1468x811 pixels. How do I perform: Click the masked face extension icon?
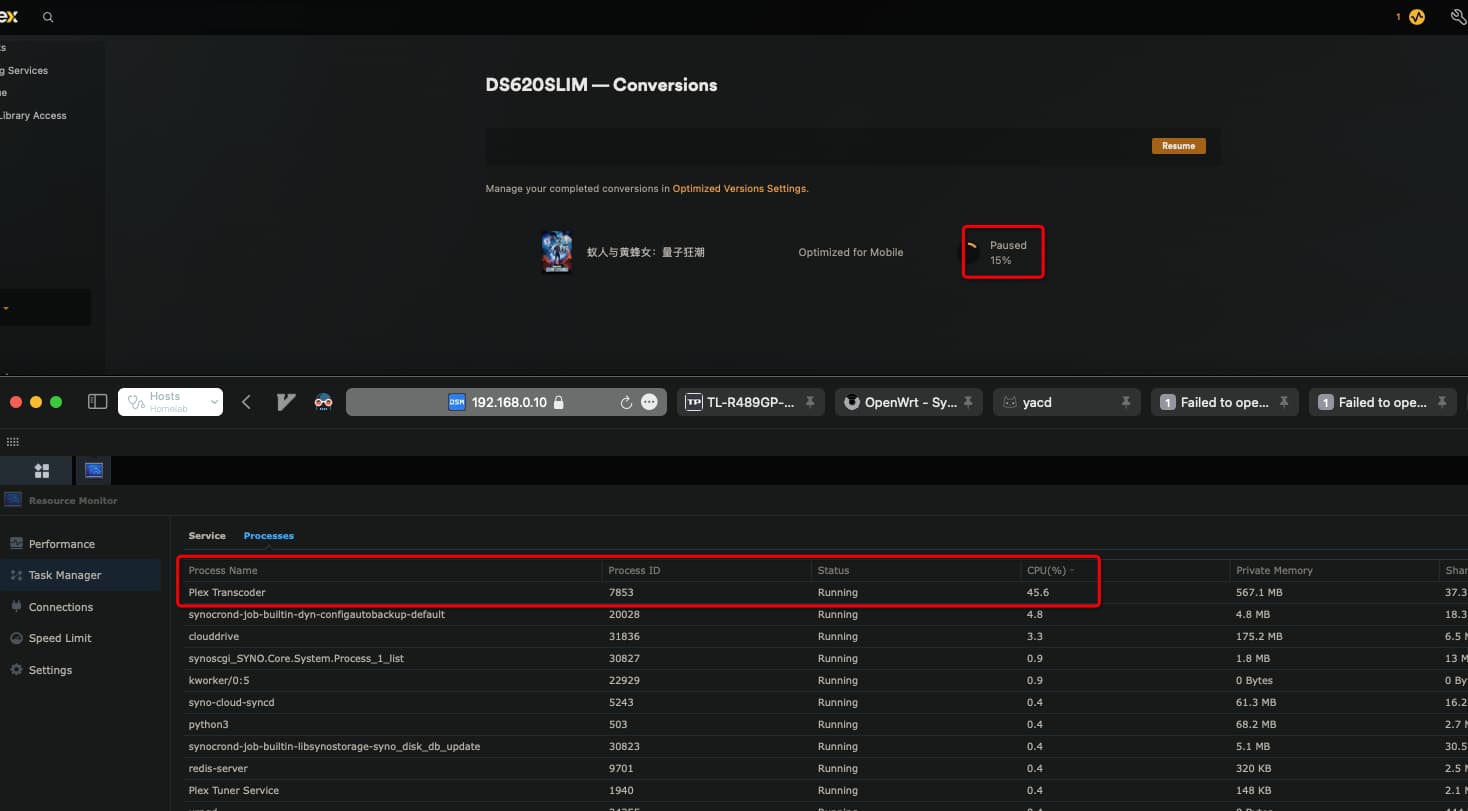[323, 402]
